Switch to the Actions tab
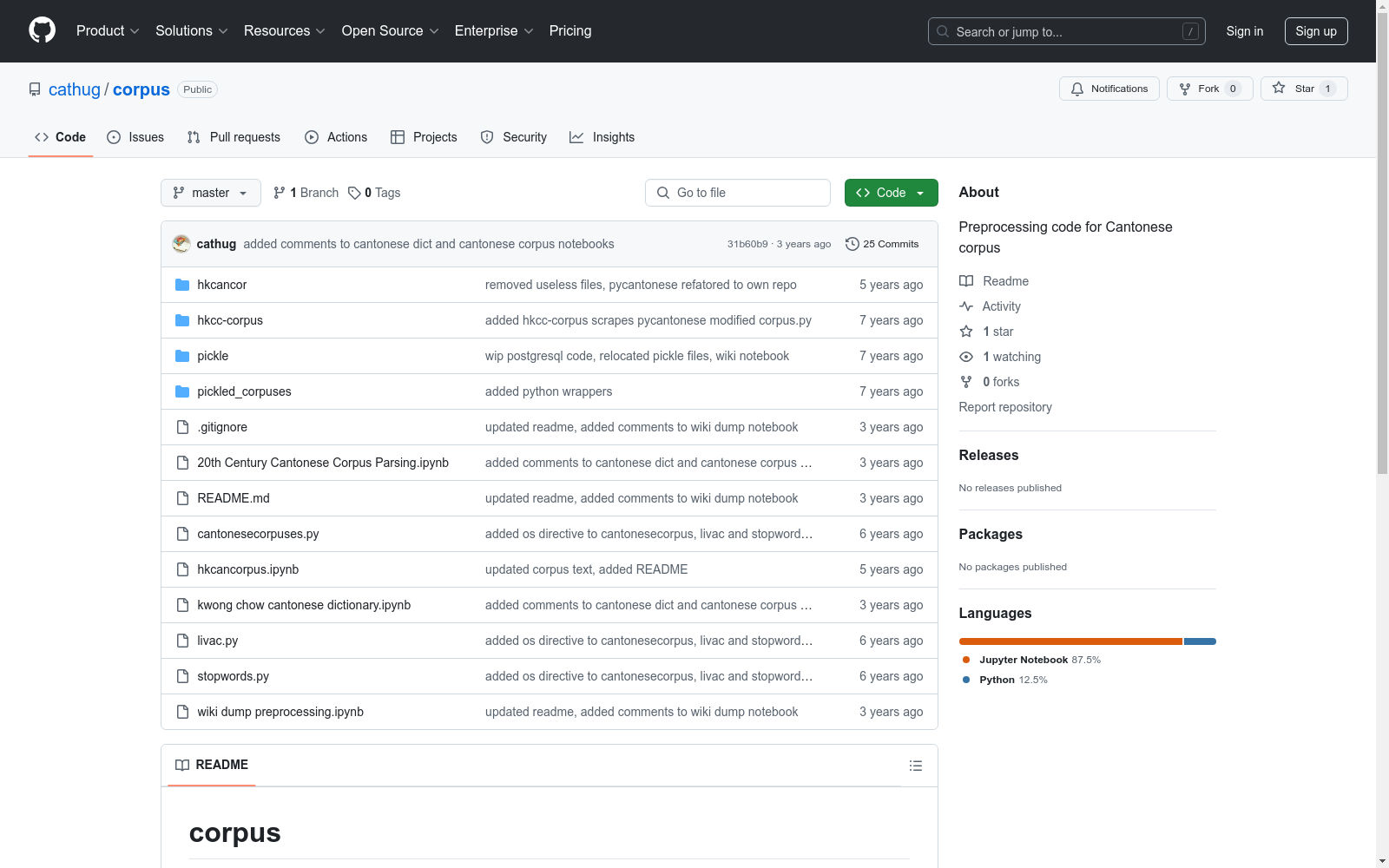Viewport: 1389px width, 868px height. tap(336, 137)
